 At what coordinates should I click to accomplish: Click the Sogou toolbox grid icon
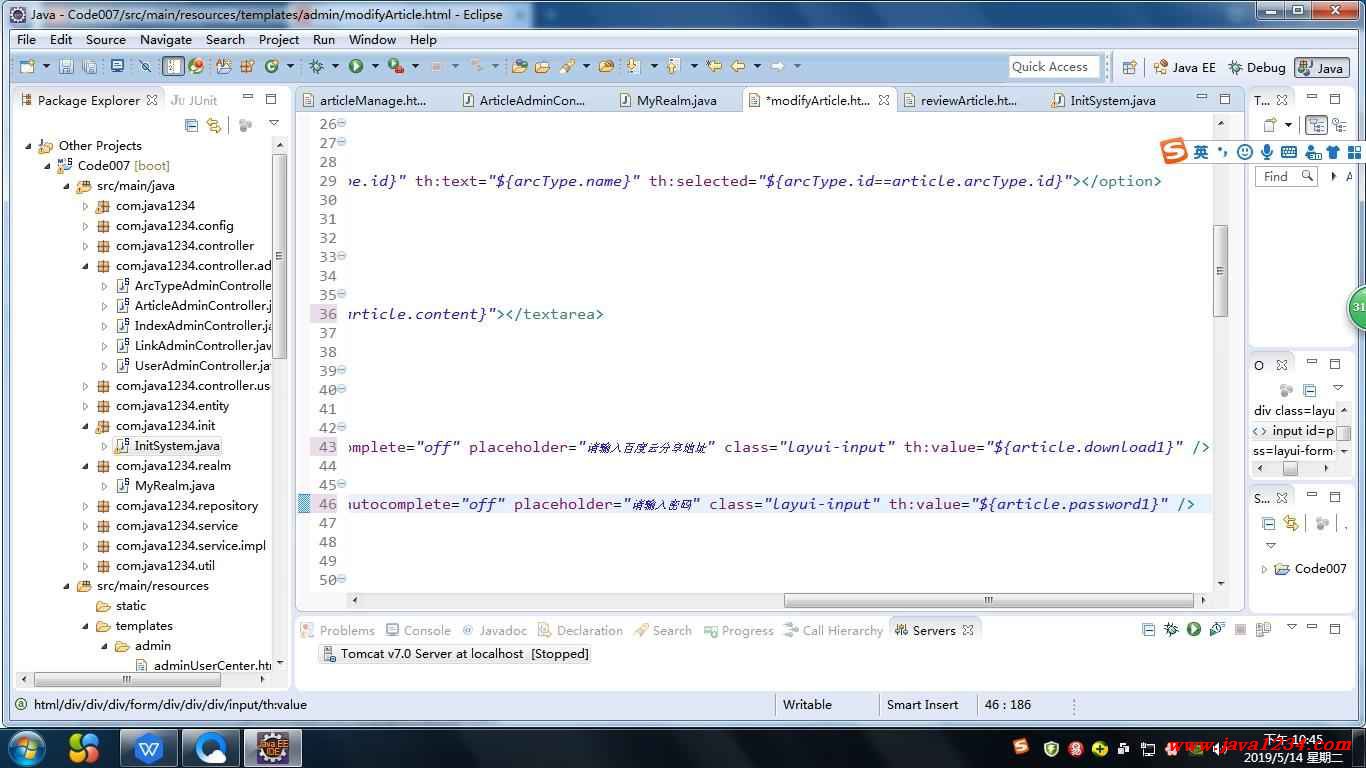point(1355,152)
